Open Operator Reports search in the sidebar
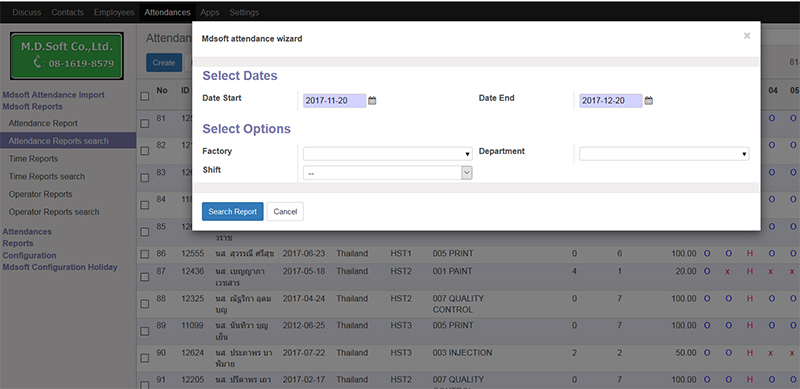 [x=54, y=212]
